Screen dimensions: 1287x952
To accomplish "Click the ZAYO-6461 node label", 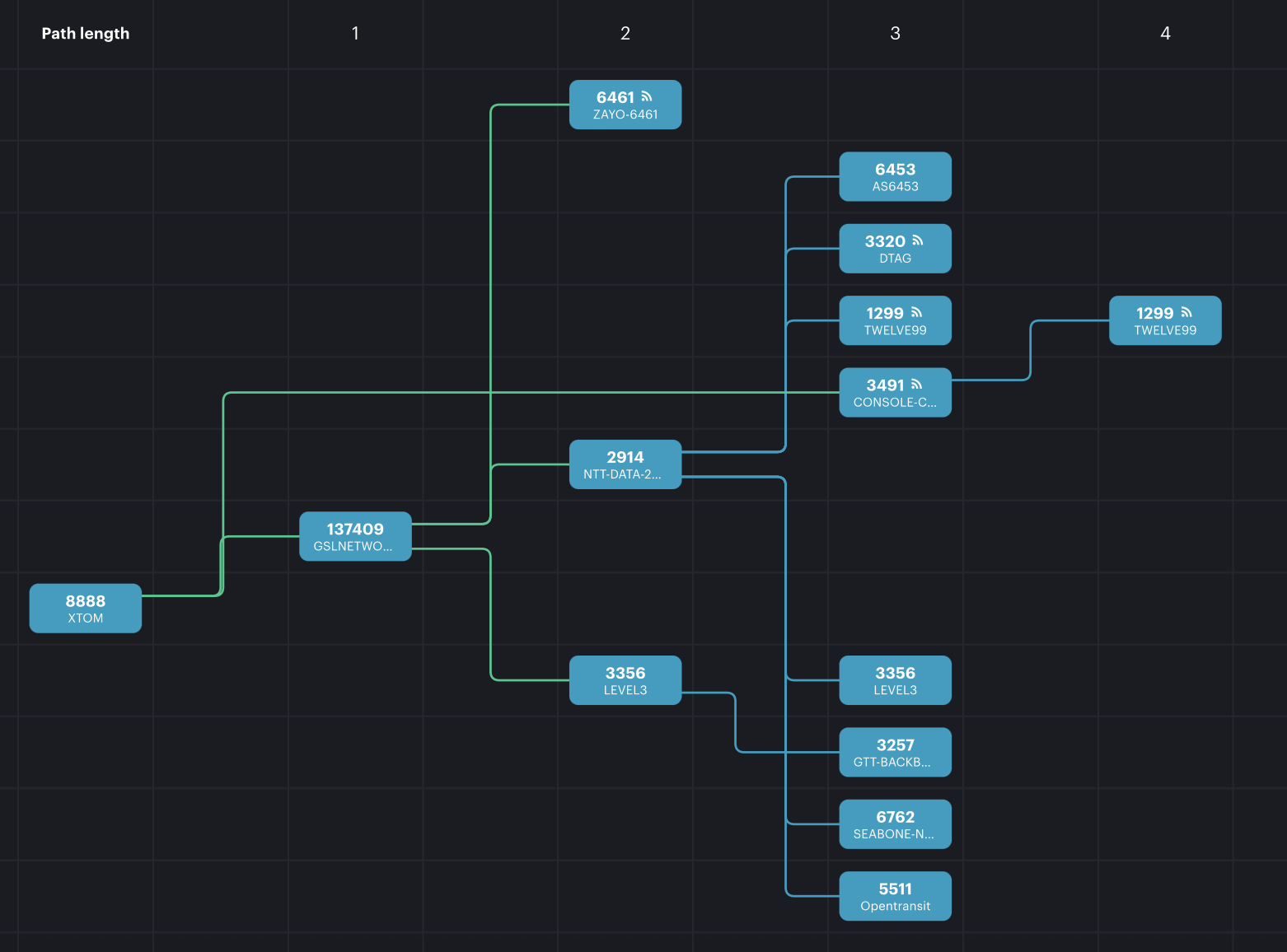I will pyautogui.click(x=625, y=115).
